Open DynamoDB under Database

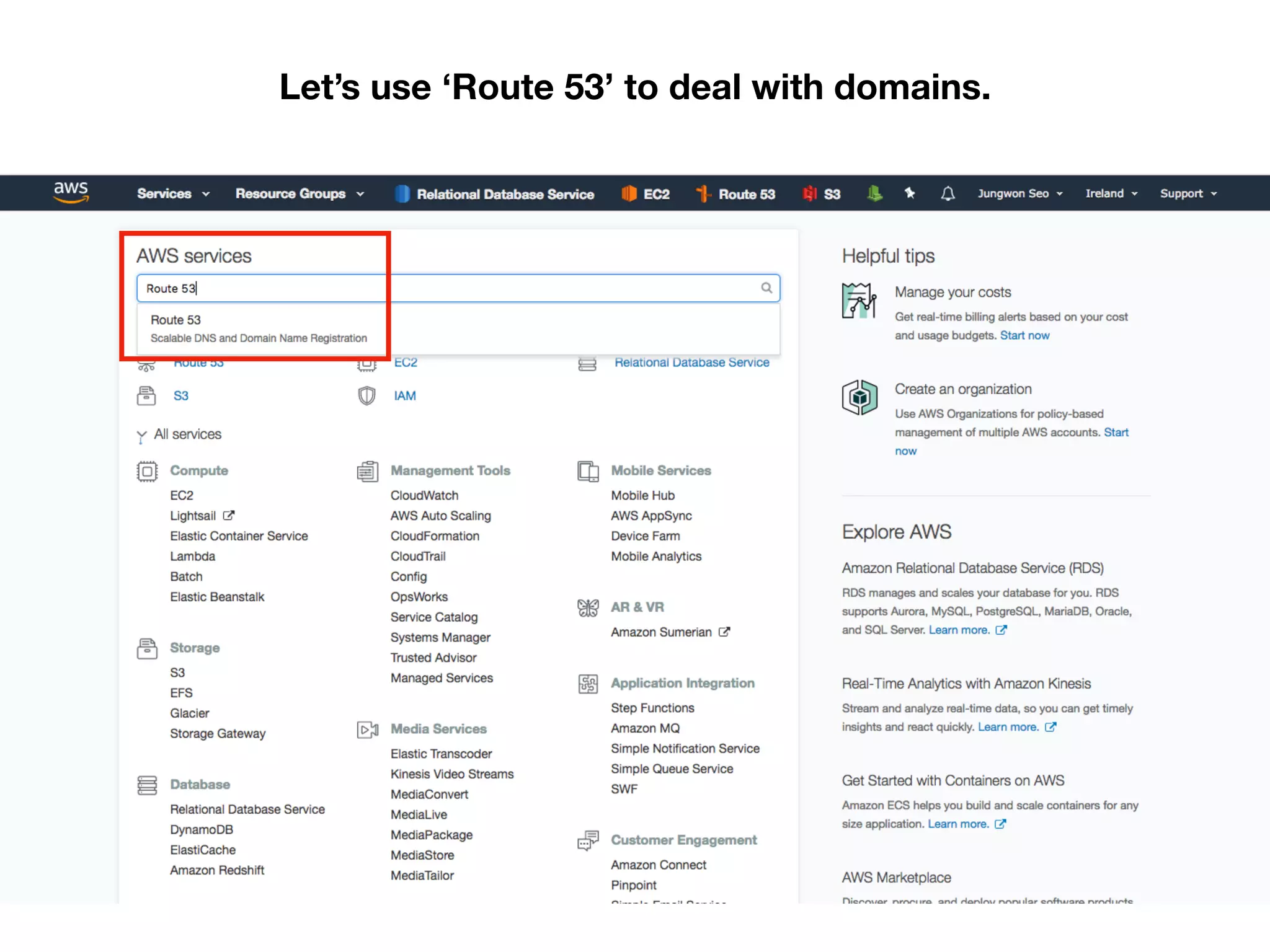pyautogui.click(x=202, y=830)
